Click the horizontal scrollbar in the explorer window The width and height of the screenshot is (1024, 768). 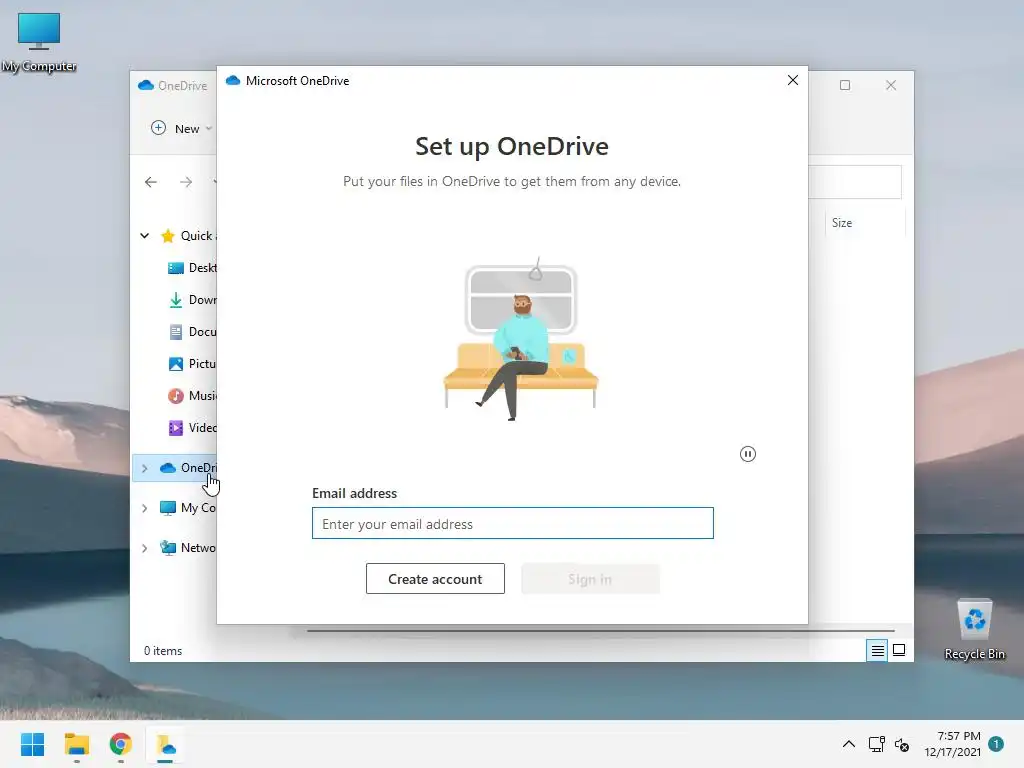coord(600,631)
